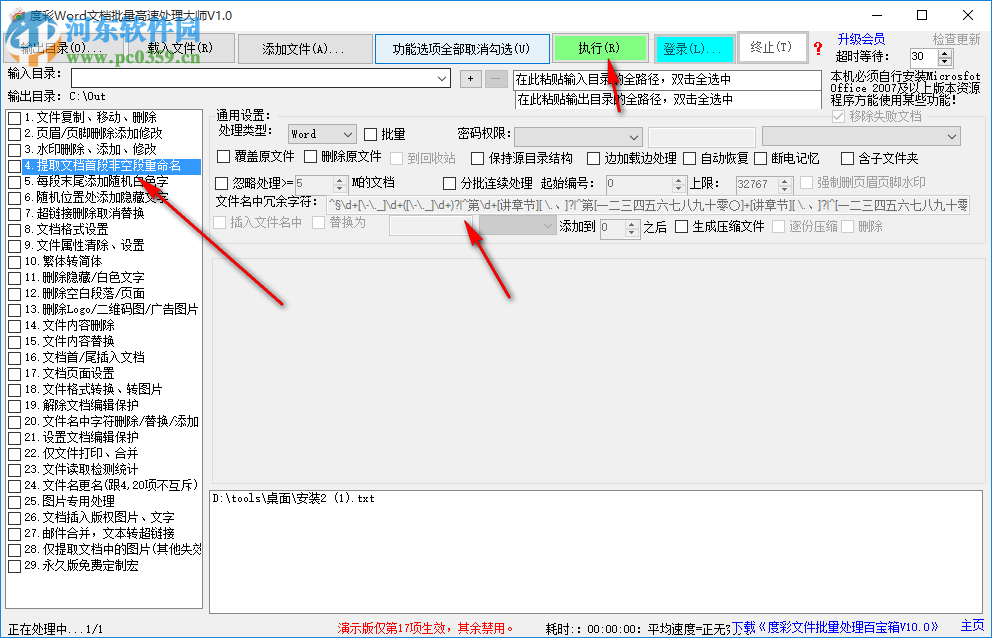This screenshot has height=638, width=992.
Task: Click the 升级会员 upgrade membership link
Action: [x=861, y=39]
